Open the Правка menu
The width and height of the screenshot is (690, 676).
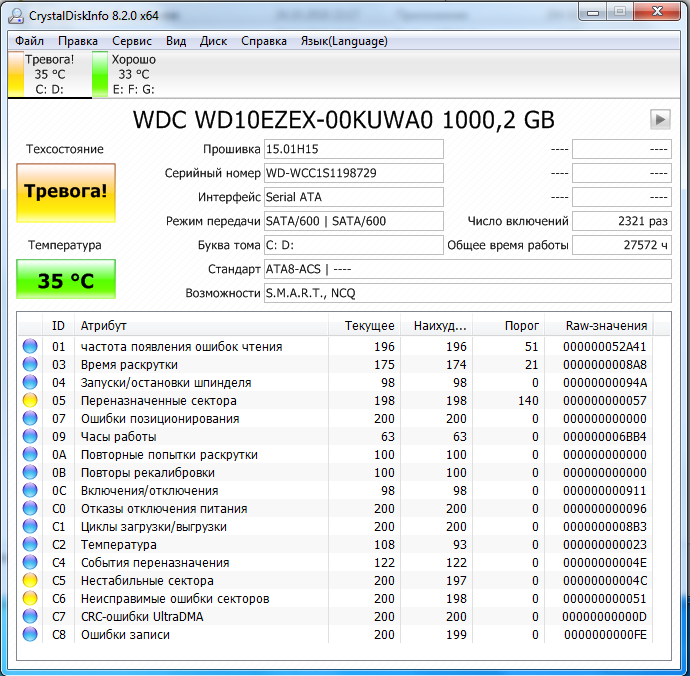[78, 41]
